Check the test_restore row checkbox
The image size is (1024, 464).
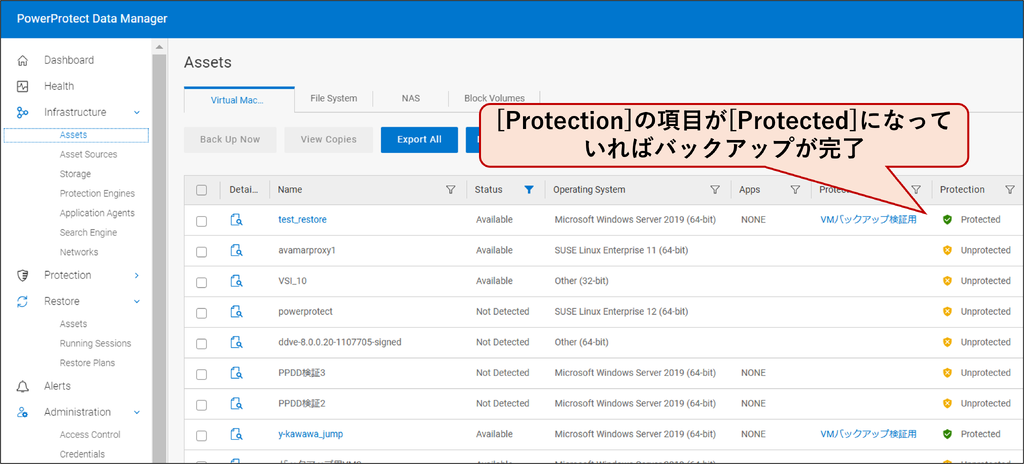click(x=202, y=221)
